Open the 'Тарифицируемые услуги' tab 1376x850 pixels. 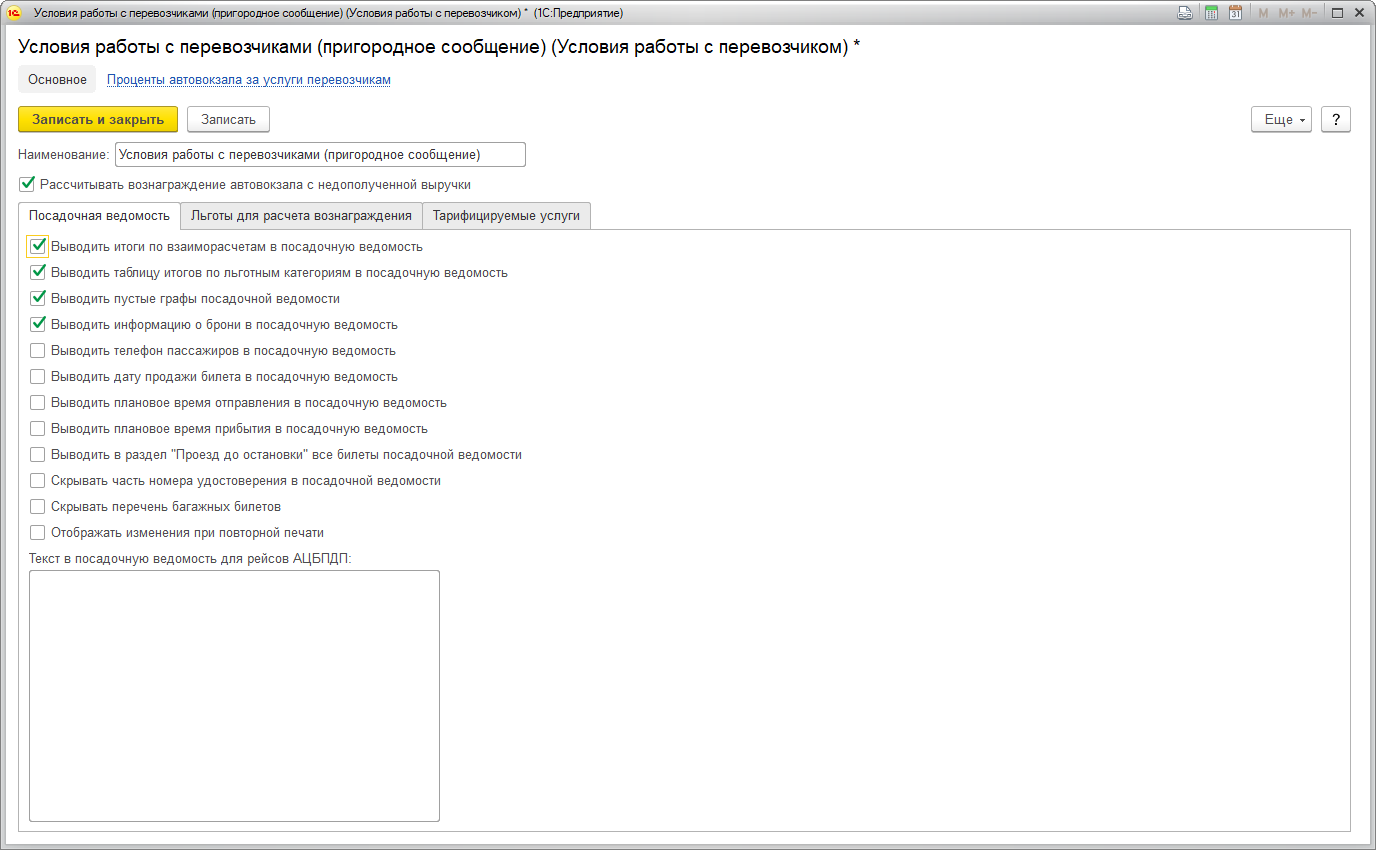click(x=506, y=215)
